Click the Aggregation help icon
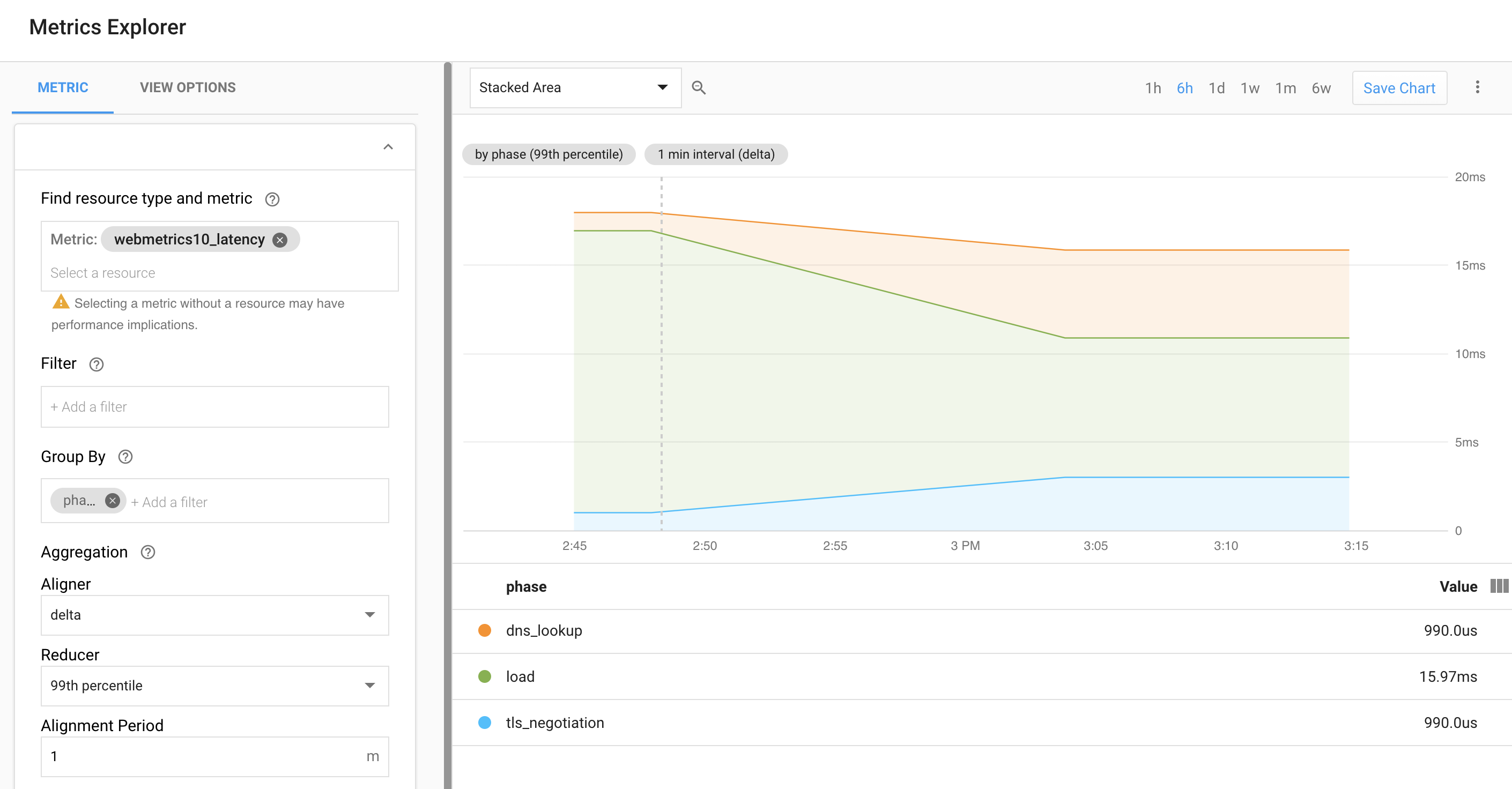The image size is (1512, 789). pyautogui.click(x=147, y=552)
